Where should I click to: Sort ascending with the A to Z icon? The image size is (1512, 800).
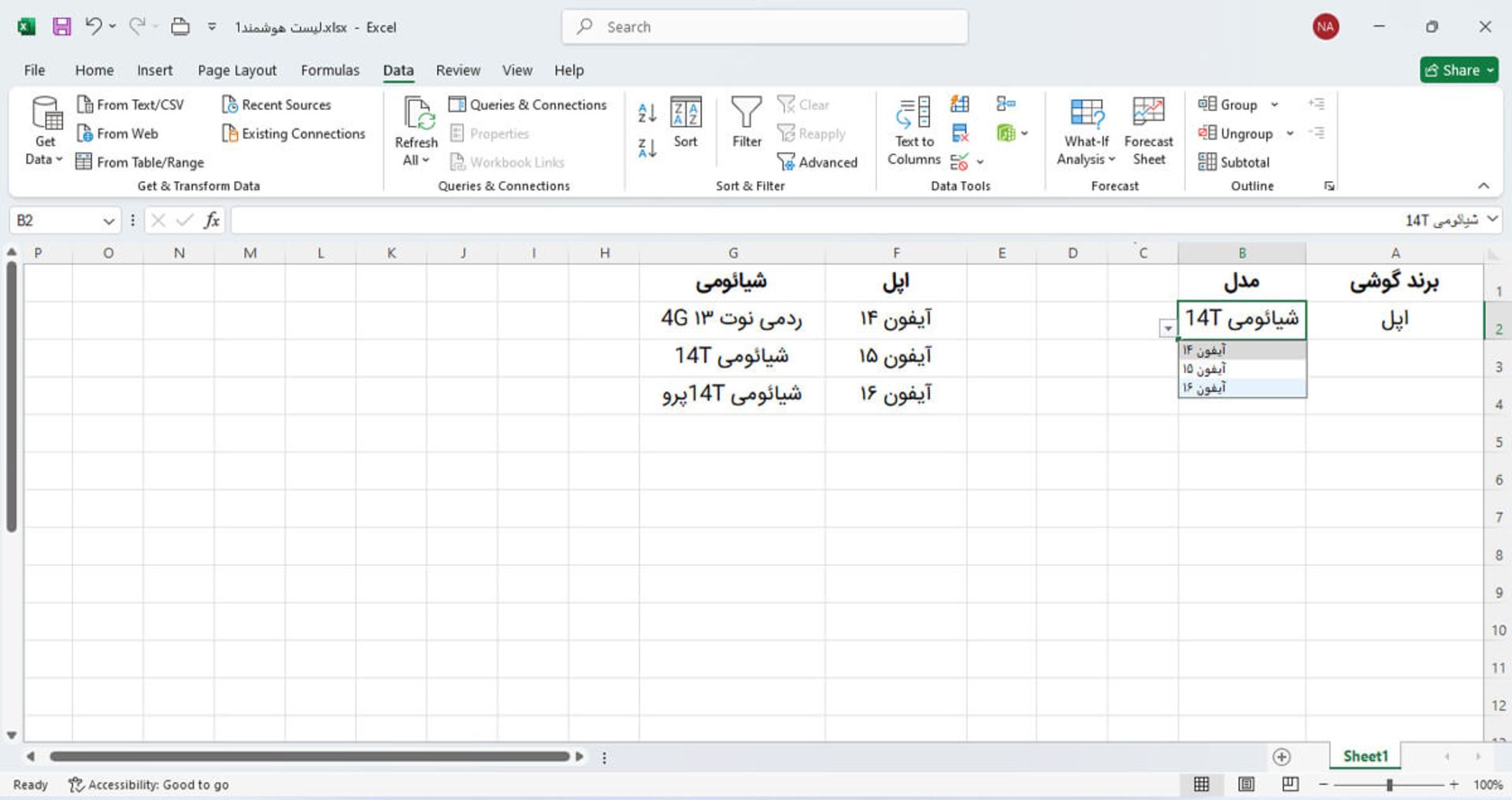pyautogui.click(x=647, y=113)
